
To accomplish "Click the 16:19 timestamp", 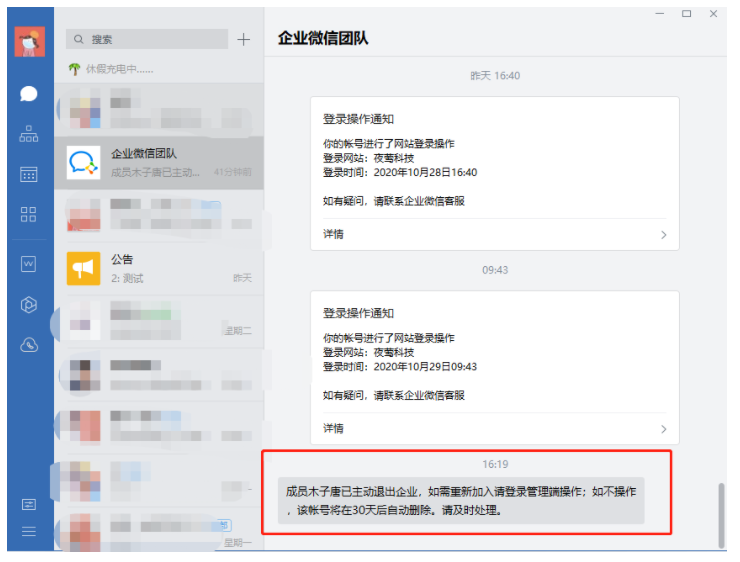I will pos(495,464).
